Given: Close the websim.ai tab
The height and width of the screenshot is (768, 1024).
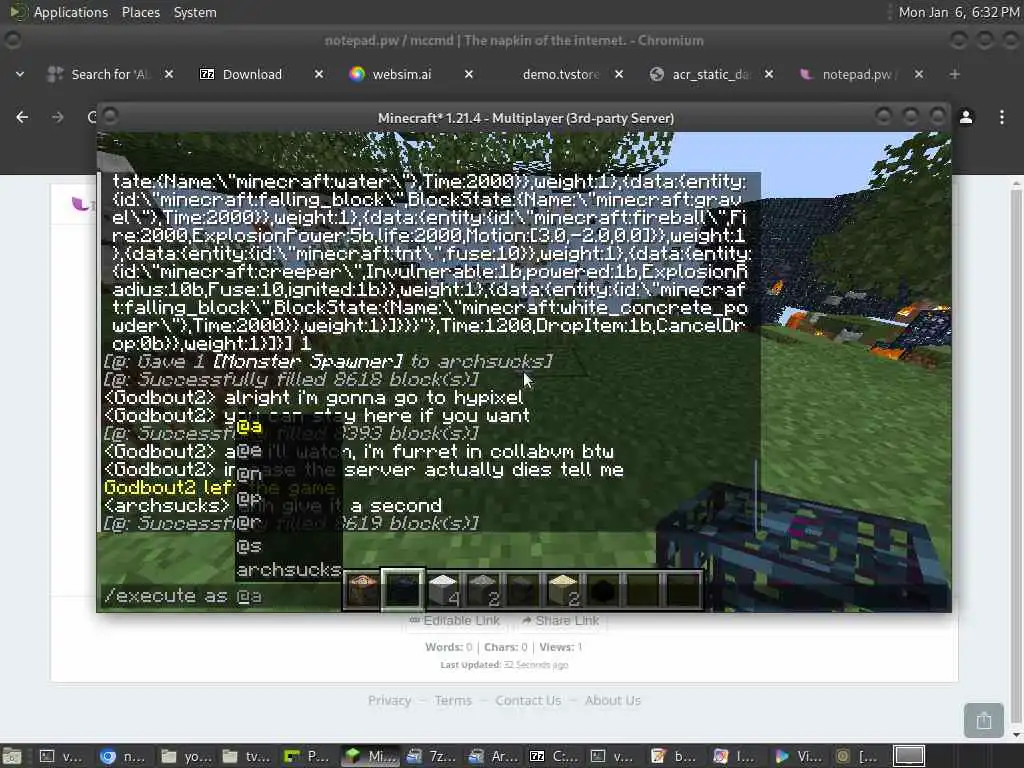Looking at the screenshot, I should pos(469,74).
